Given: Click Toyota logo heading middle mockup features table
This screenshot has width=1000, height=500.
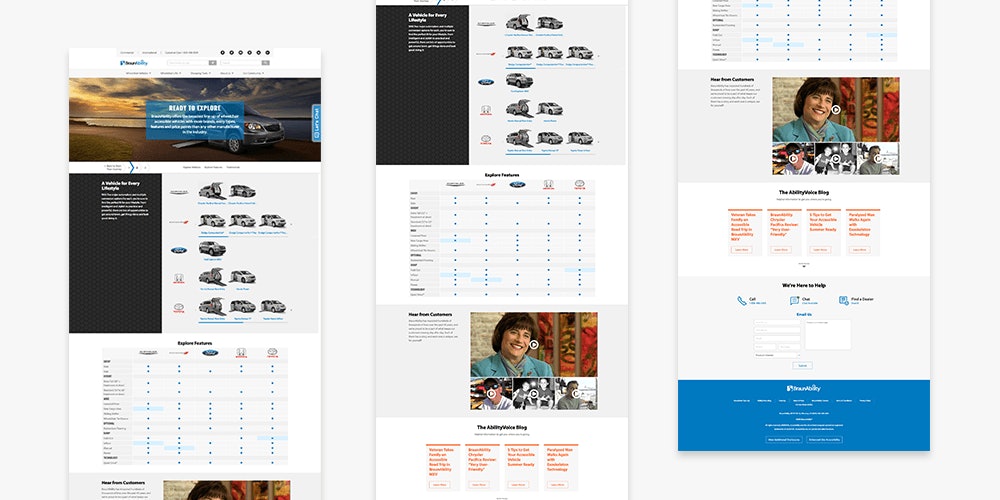Looking at the screenshot, I should (580, 184).
